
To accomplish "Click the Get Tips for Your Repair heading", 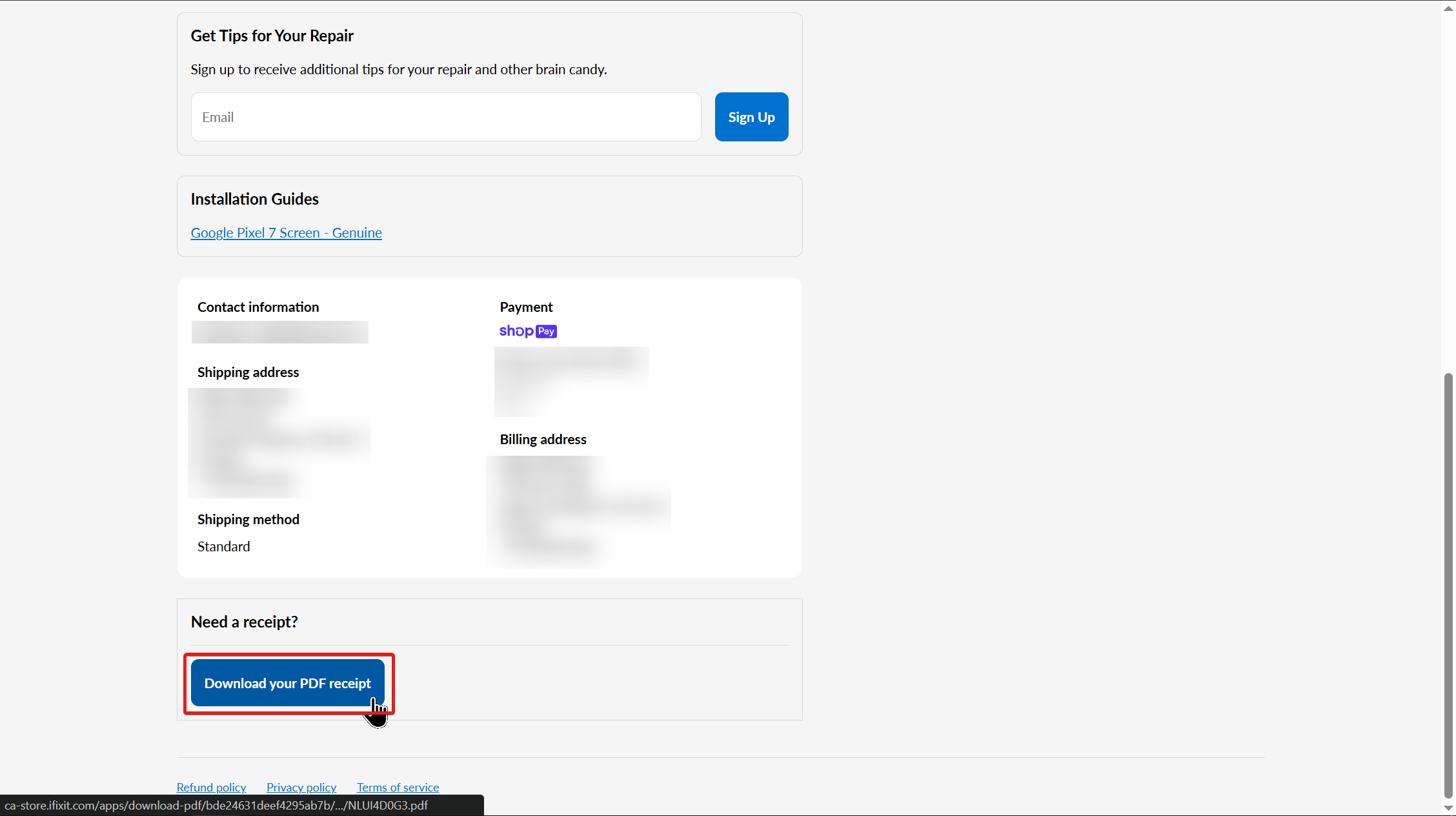I will [272, 36].
